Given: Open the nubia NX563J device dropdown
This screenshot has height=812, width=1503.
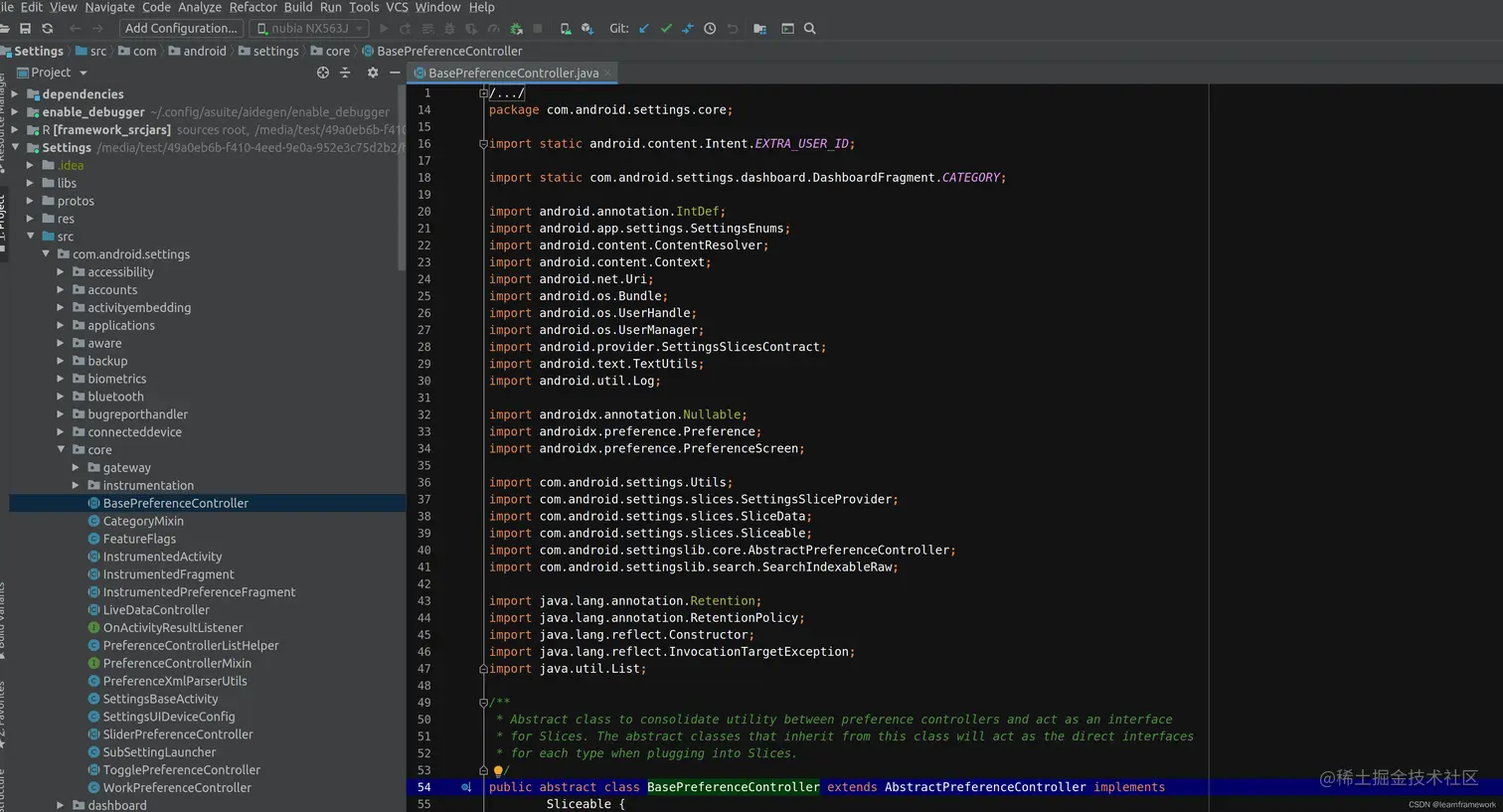Looking at the screenshot, I should [x=309, y=29].
